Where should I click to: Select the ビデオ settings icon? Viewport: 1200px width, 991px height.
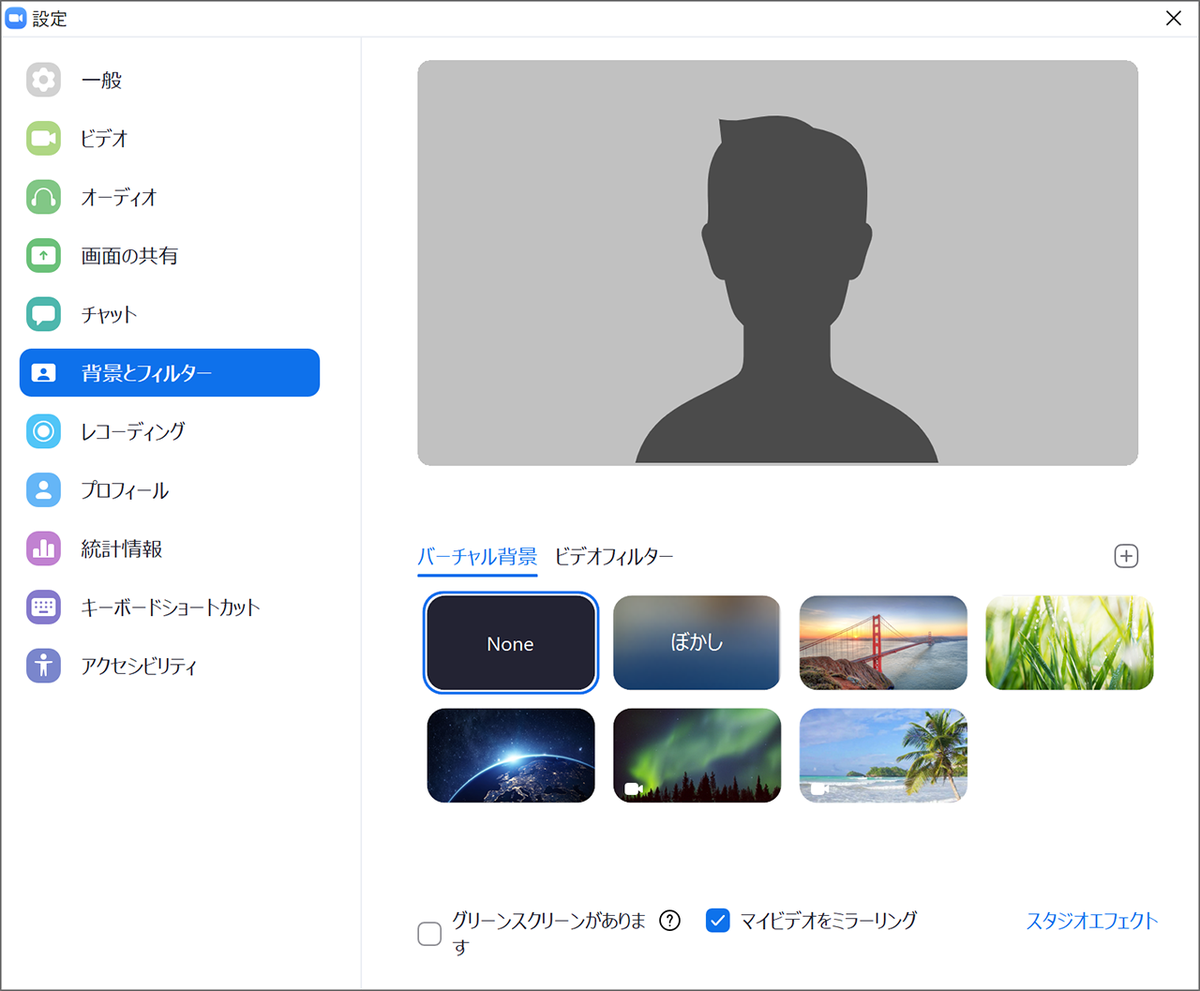[x=44, y=138]
